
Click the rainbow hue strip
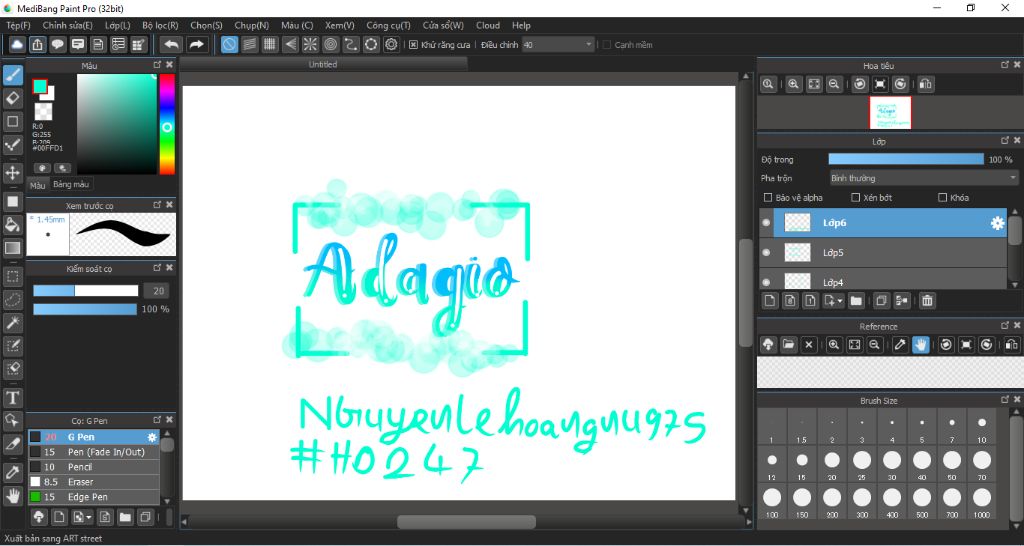pos(167,124)
